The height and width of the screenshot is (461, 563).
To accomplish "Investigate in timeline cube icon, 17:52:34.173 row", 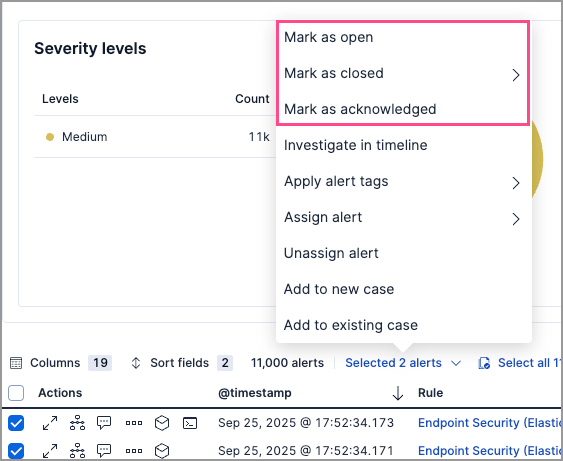I will click(162, 423).
